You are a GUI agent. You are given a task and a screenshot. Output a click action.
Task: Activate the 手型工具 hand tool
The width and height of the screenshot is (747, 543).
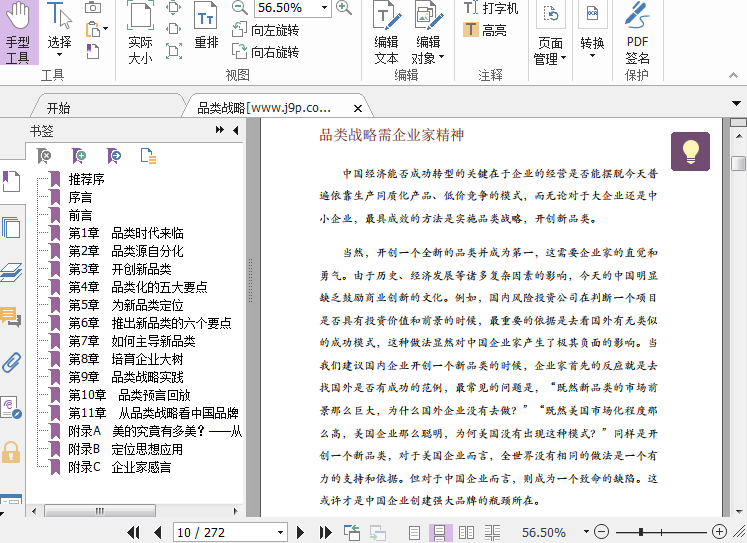(19, 32)
